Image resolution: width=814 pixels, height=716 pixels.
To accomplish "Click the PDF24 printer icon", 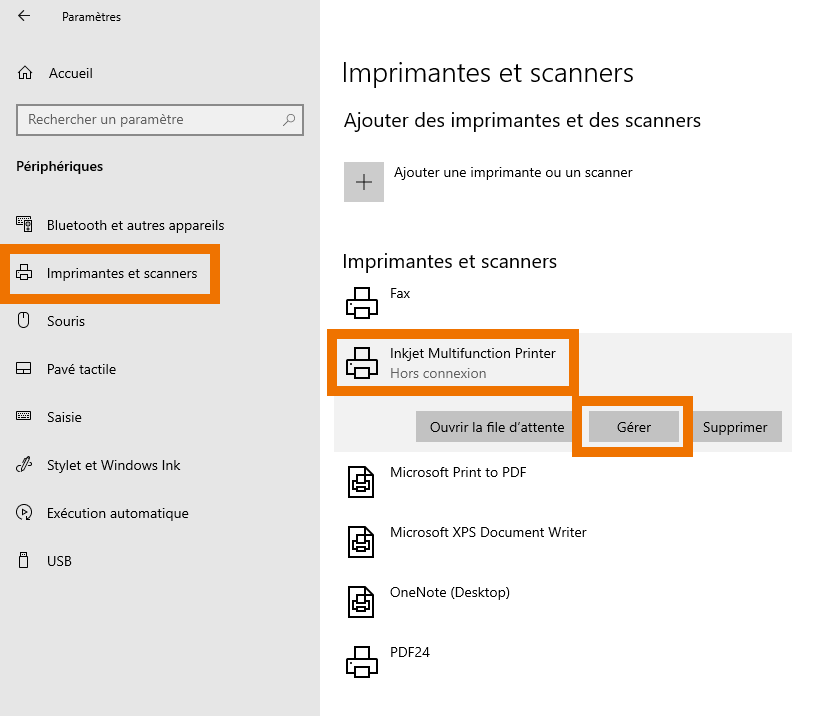I will (361, 660).
